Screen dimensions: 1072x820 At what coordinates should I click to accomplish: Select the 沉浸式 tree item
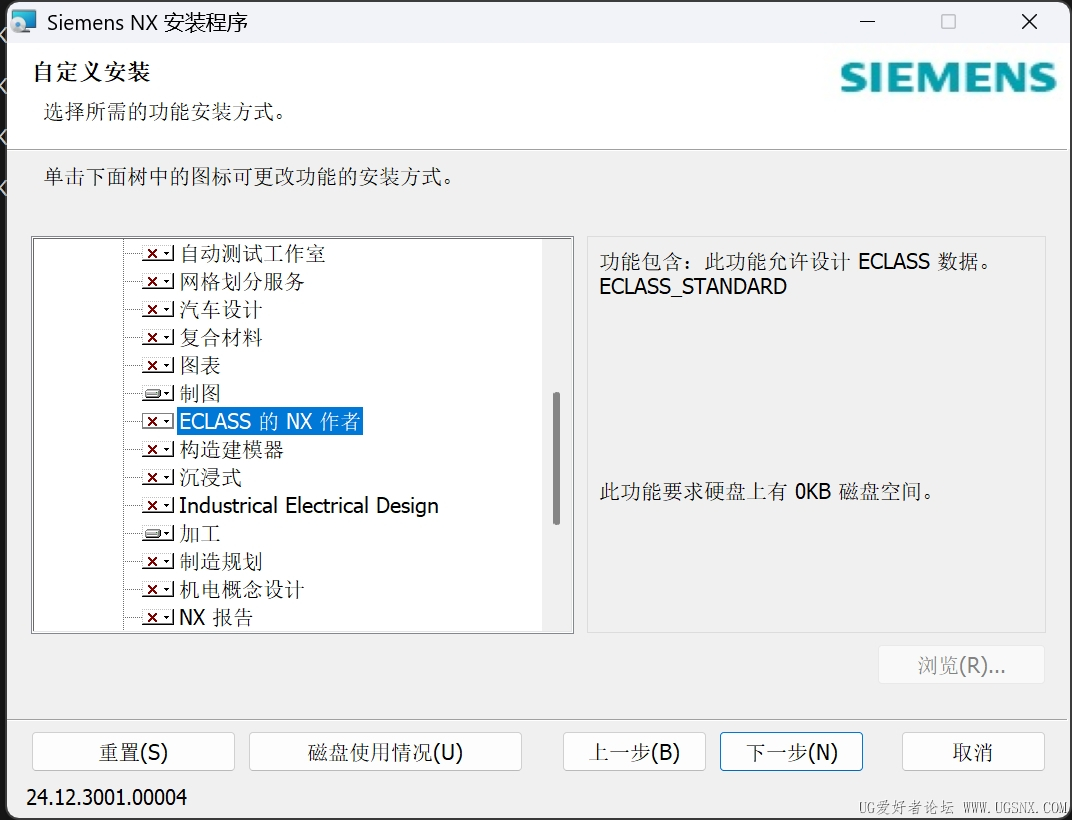click(x=211, y=477)
